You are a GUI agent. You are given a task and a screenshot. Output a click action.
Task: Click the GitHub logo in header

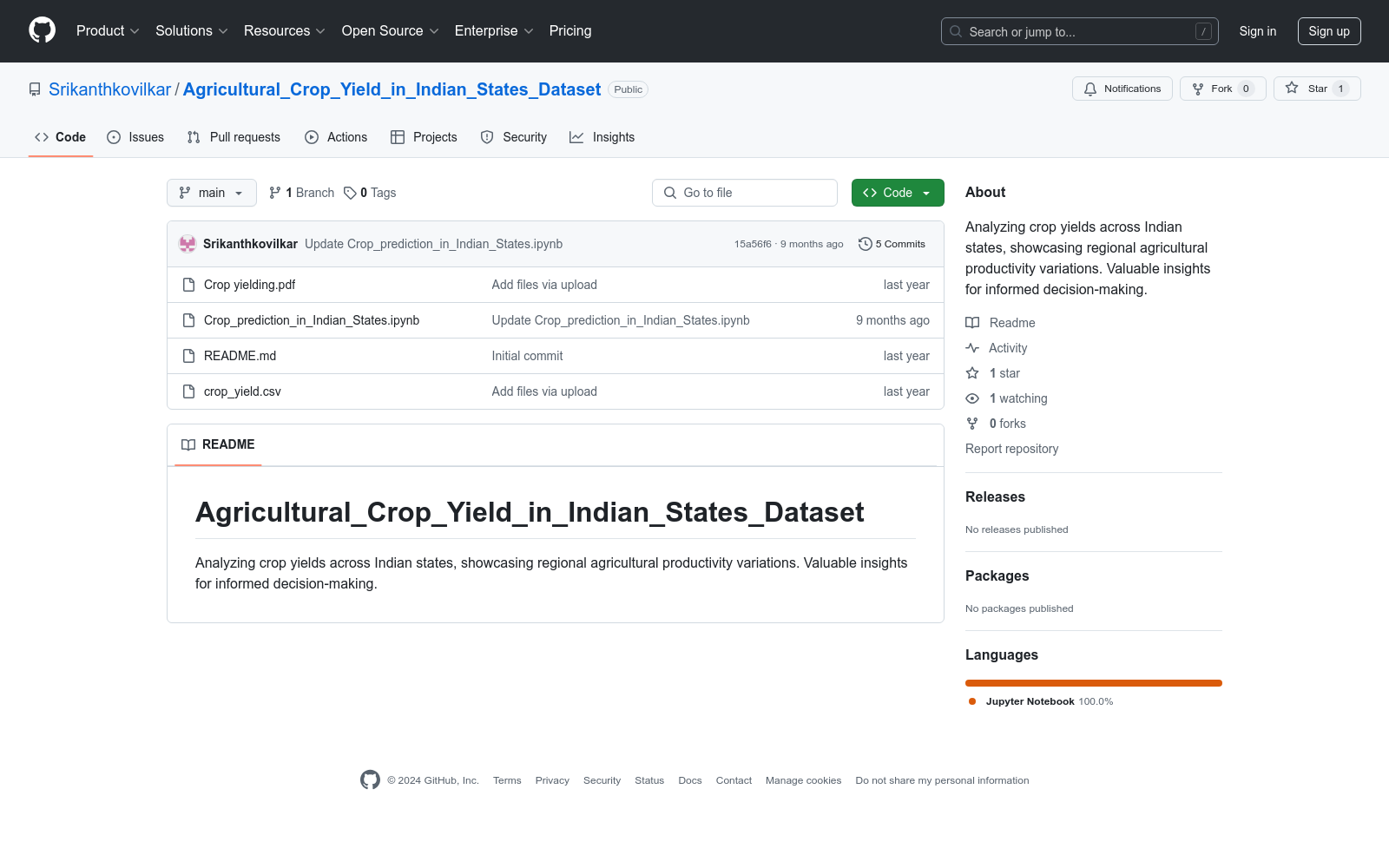click(x=42, y=30)
